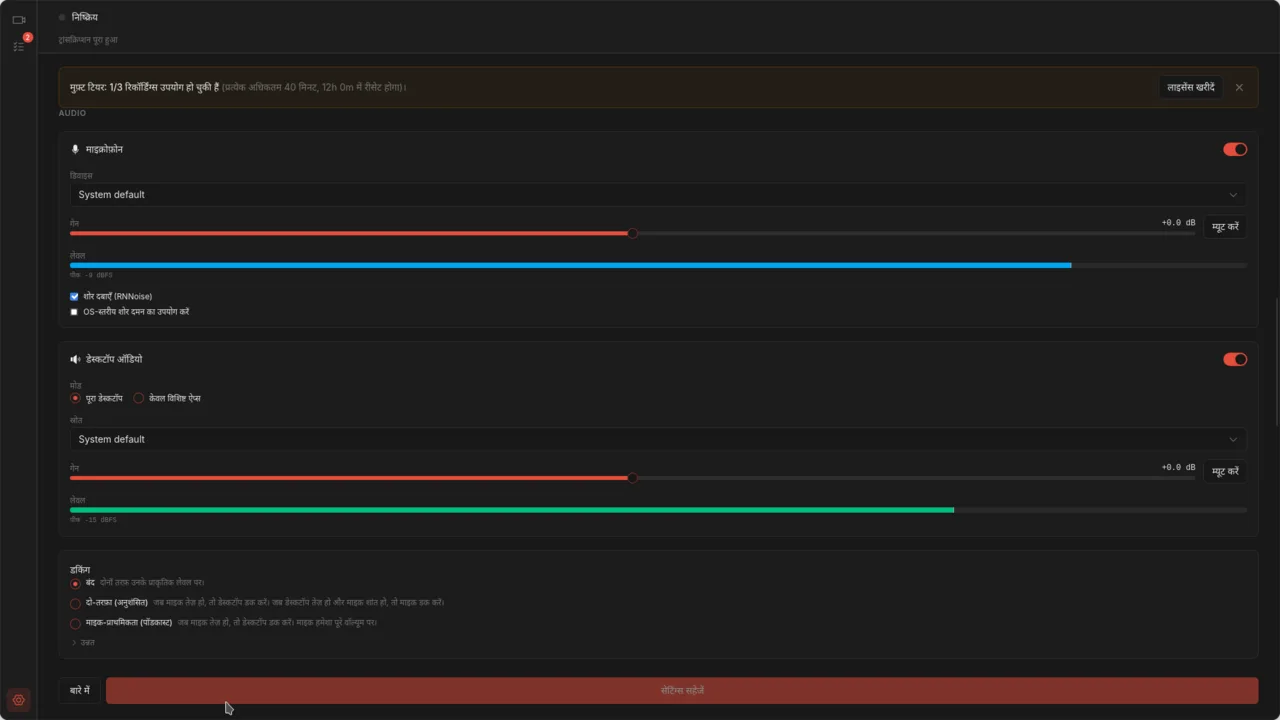Image resolution: width=1280 pixels, height=720 pixels.
Task: Click the vertical scrollbar on the right
Action: [x=1276, y=360]
